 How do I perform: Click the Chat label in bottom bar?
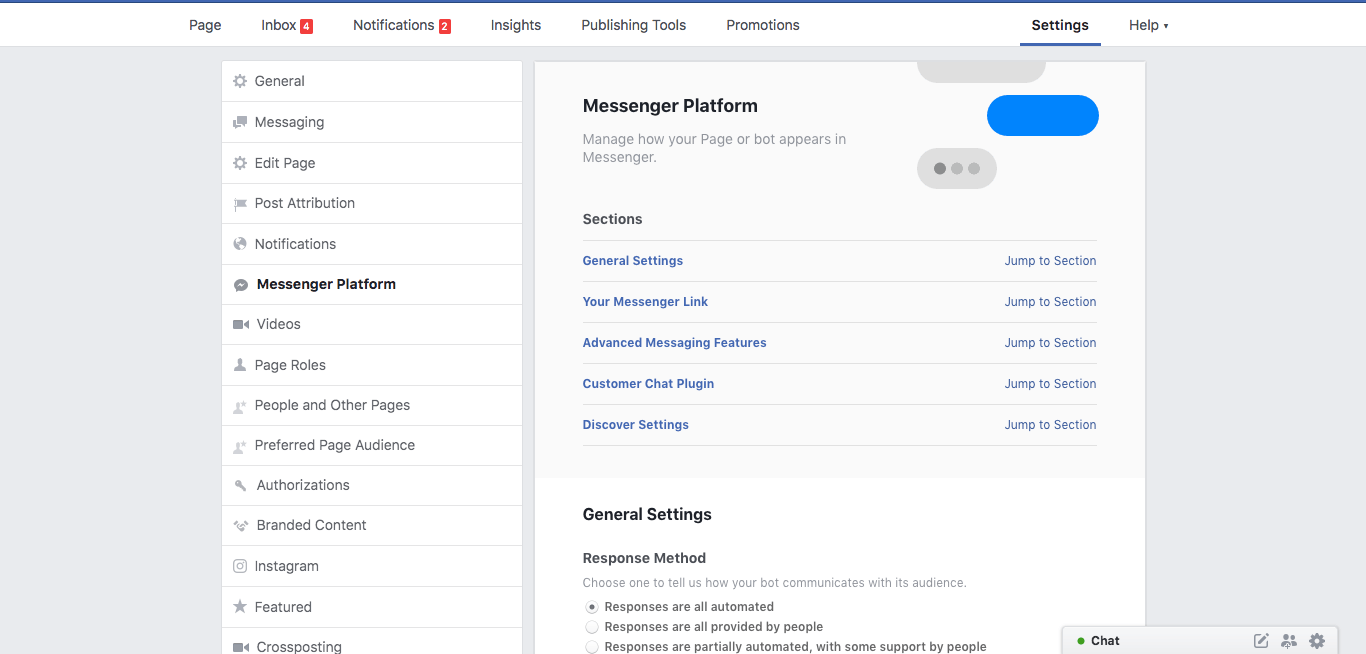(x=1105, y=641)
